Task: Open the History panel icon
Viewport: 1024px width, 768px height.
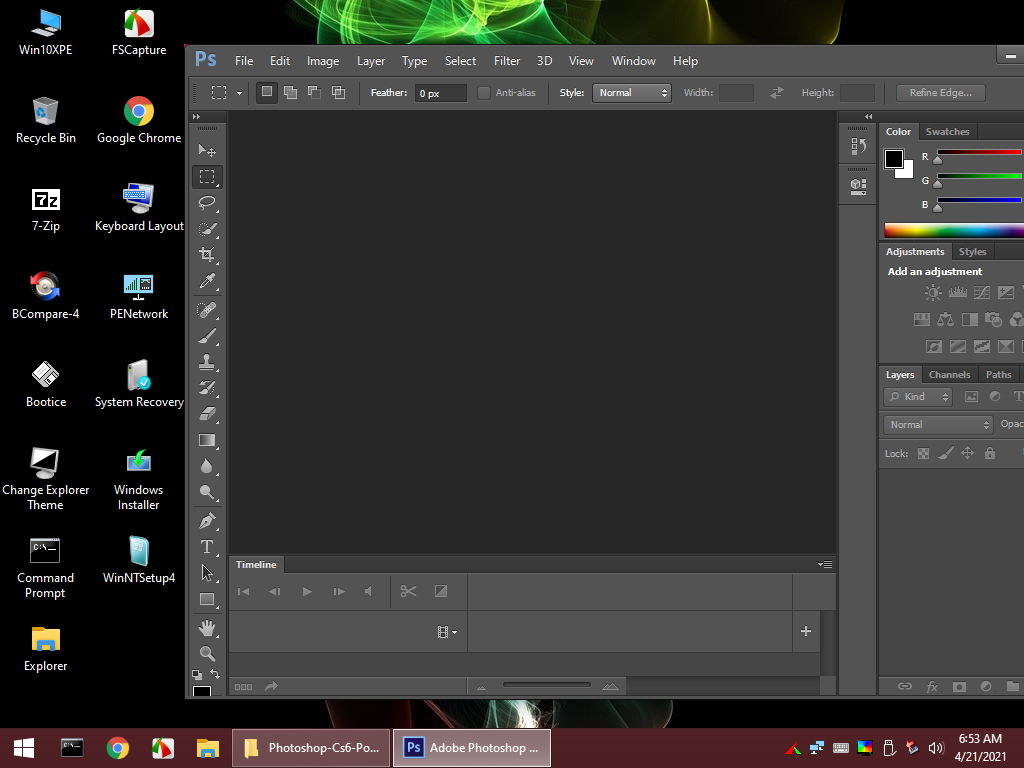Action: tap(858, 146)
